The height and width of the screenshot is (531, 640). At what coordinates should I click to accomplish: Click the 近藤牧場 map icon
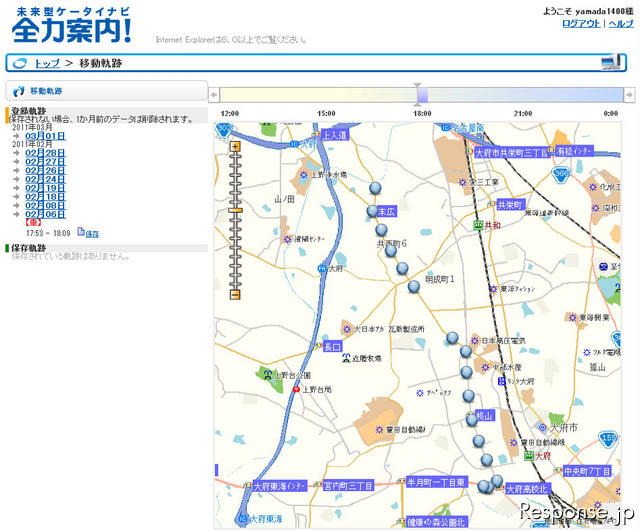point(346,358)
